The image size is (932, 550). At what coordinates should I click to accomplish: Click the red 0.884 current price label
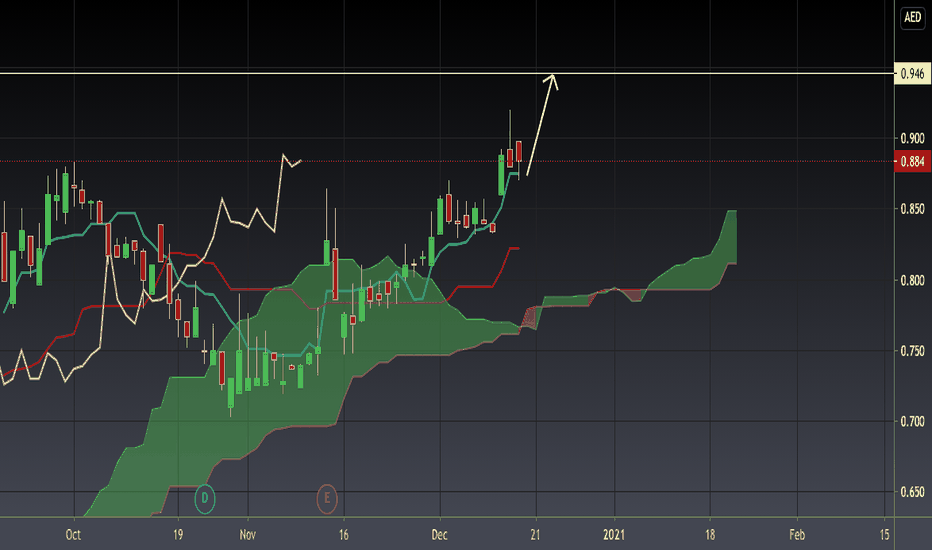click(x=912, y=162)
